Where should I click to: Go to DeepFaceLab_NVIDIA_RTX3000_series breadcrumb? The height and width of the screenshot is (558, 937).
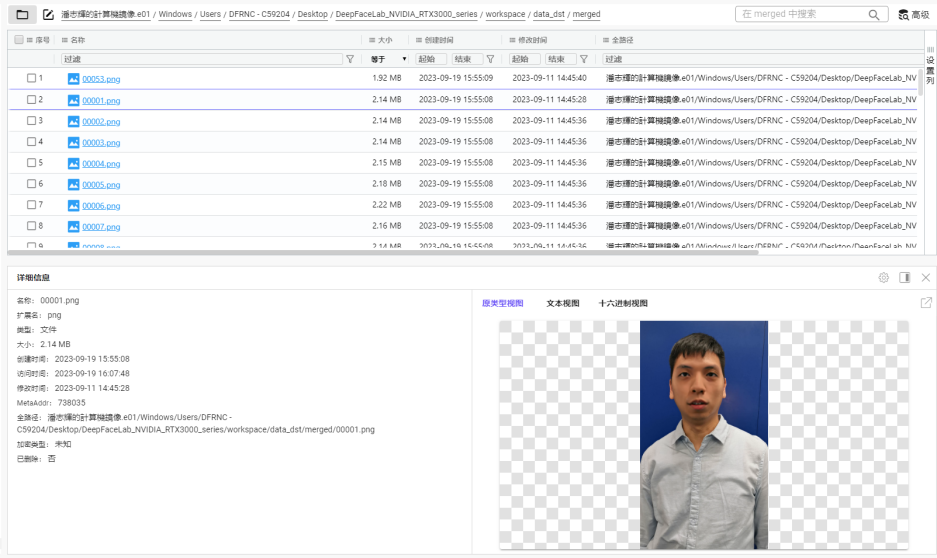[406, 14]
